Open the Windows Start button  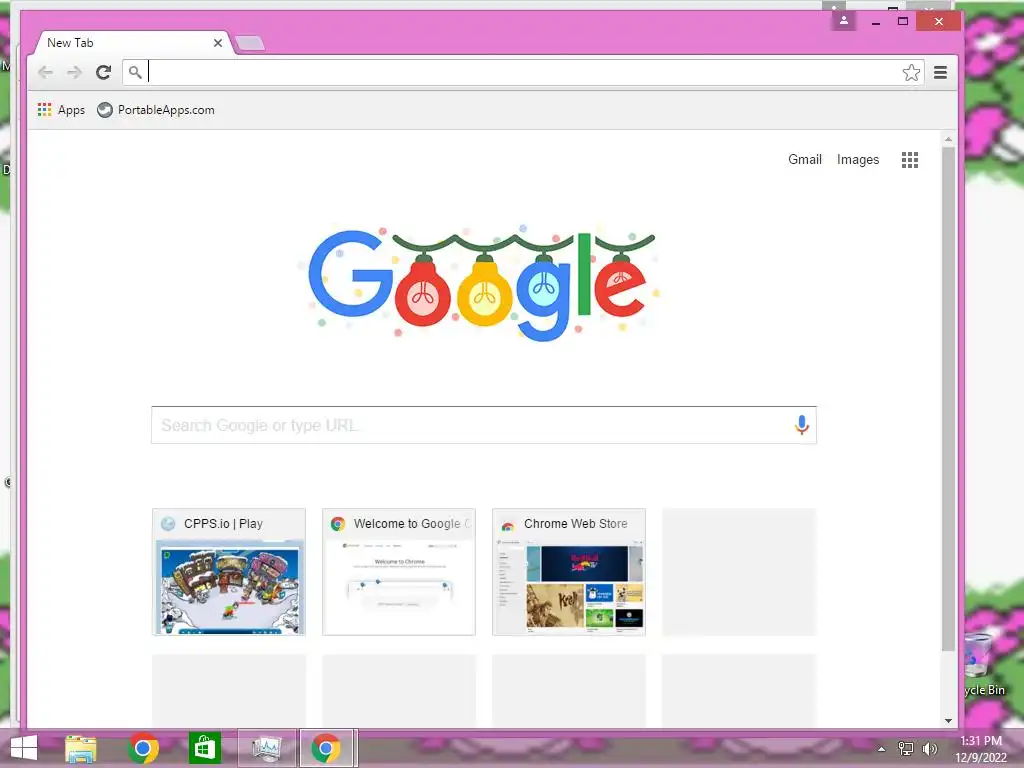[24, 748]
